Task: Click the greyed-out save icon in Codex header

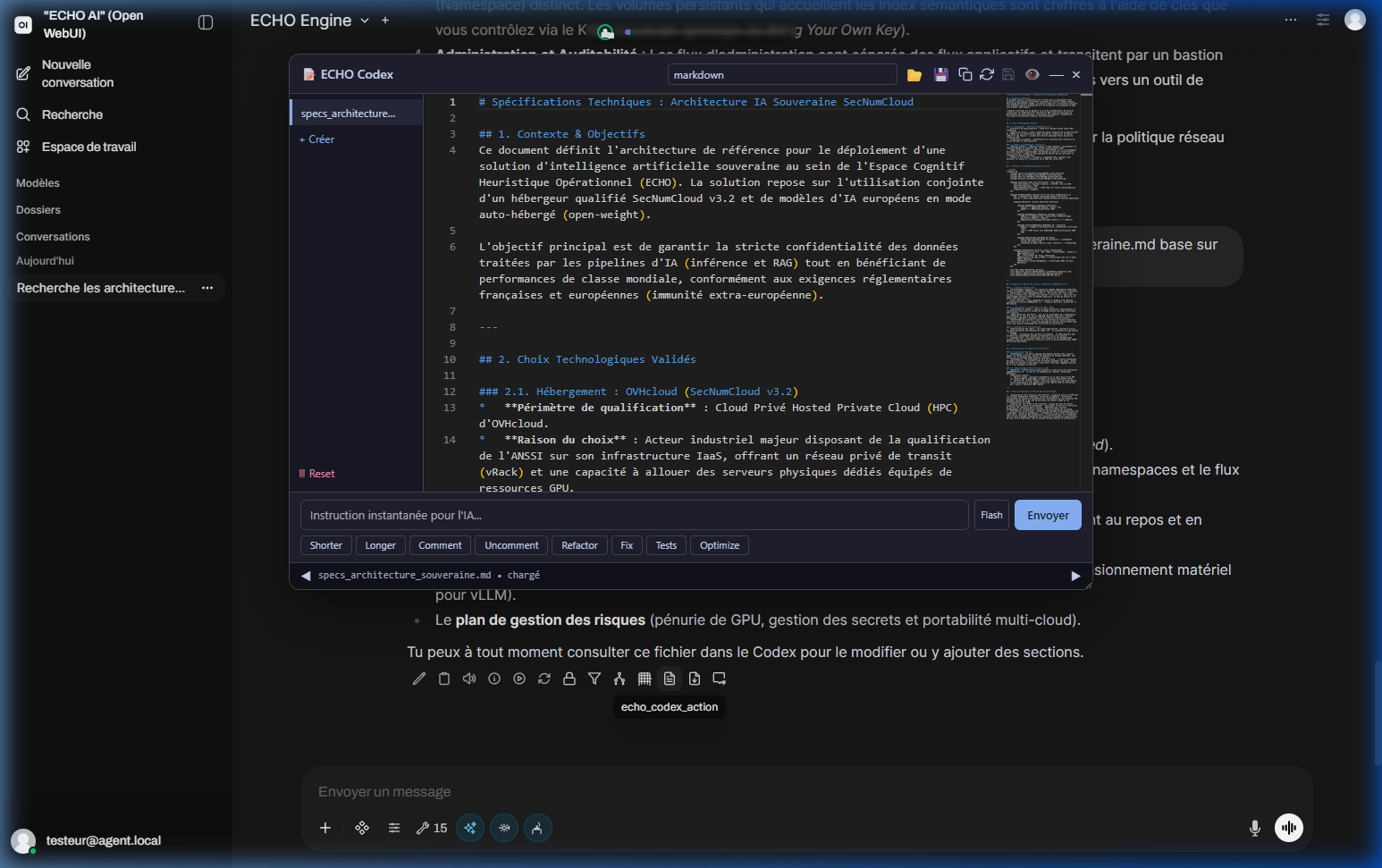Action: (x=1008, y=74)
